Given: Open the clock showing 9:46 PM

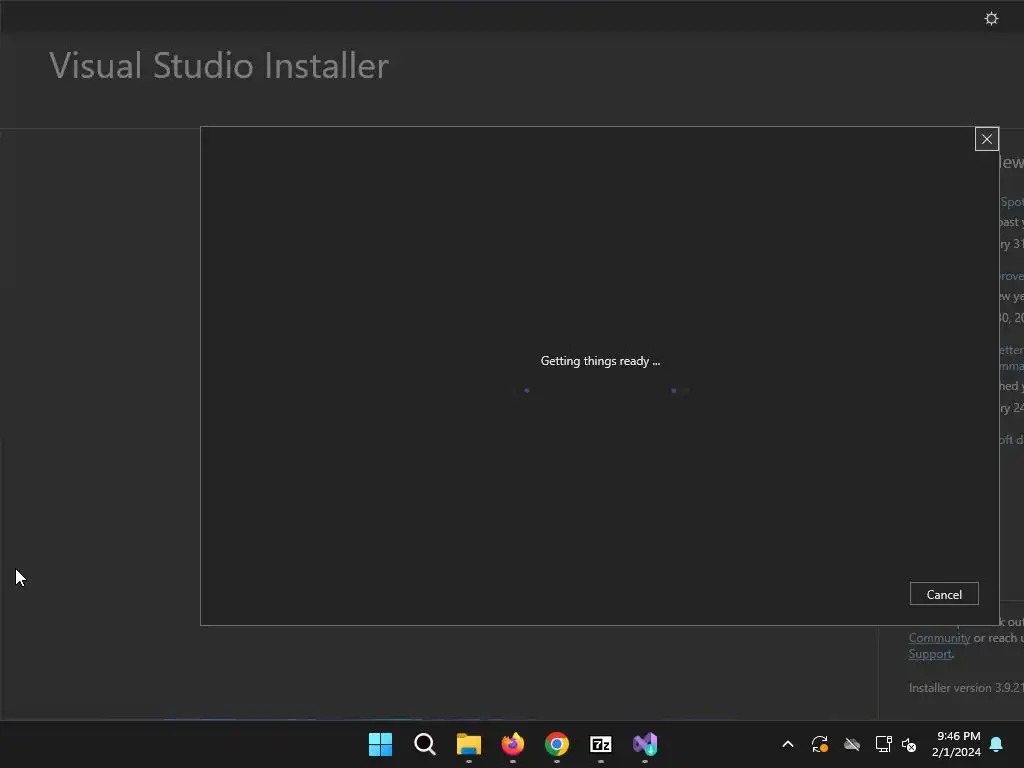Looking at the screenshot, I should tap(956, 744).
